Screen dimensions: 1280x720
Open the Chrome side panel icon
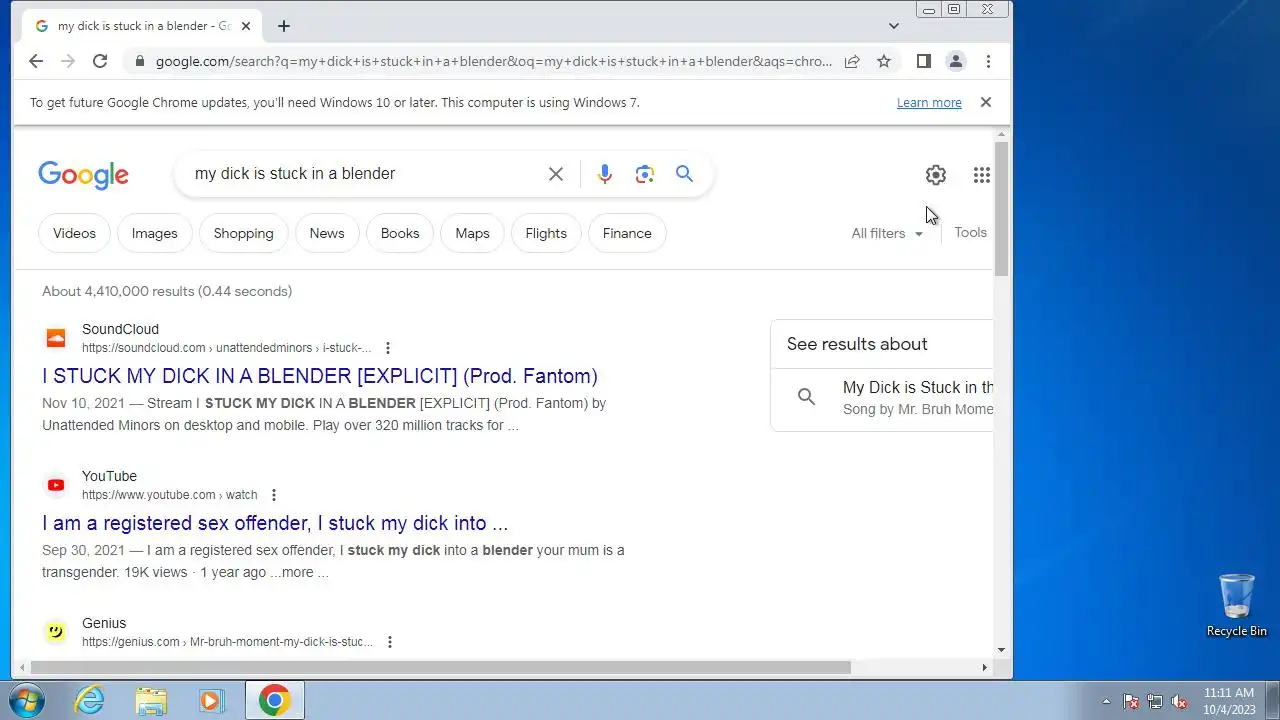tap(924, 61)
